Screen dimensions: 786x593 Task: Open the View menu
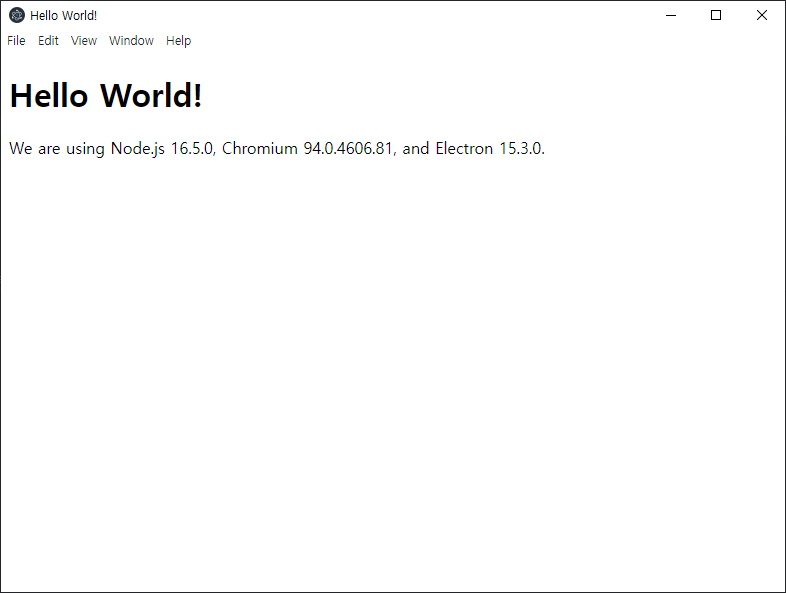click(84, 41)
